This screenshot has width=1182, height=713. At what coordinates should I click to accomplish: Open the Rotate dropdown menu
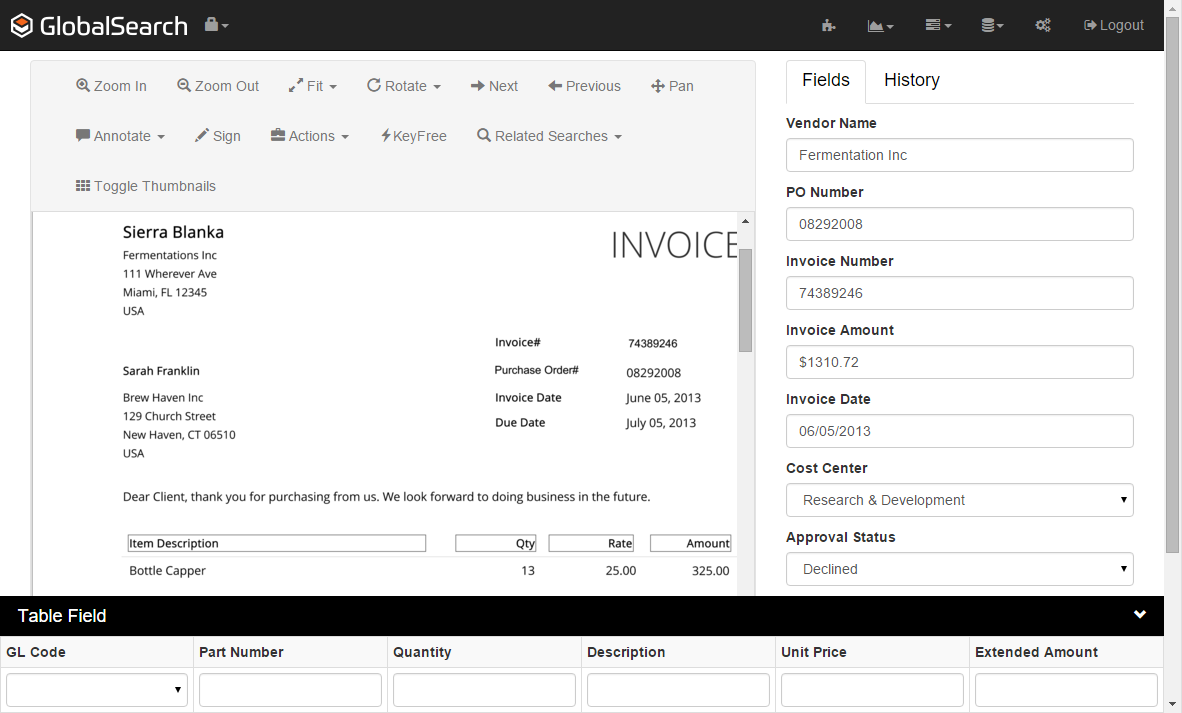point(403,86)
